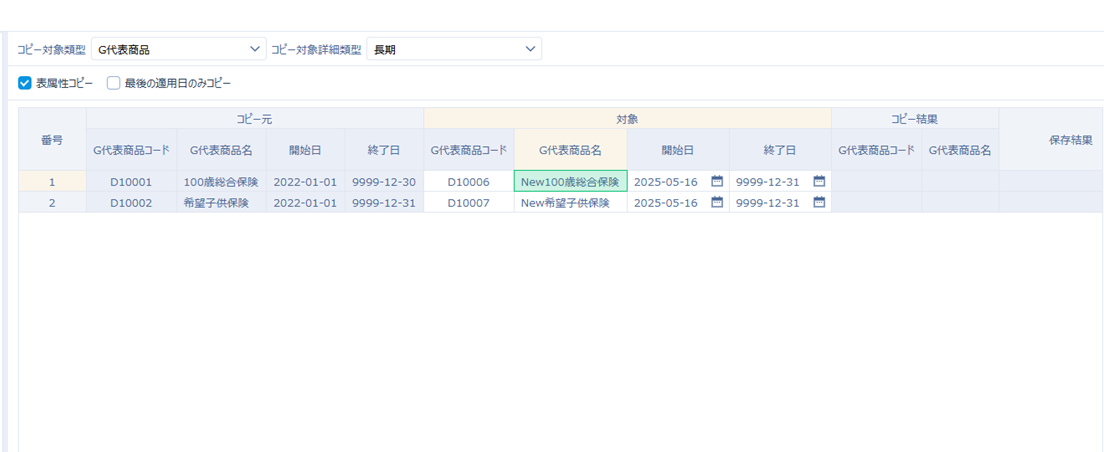Screen dimensions: 1104x452
Task: Click the 保存結果 column header
Action: [x=1069, y=140]
